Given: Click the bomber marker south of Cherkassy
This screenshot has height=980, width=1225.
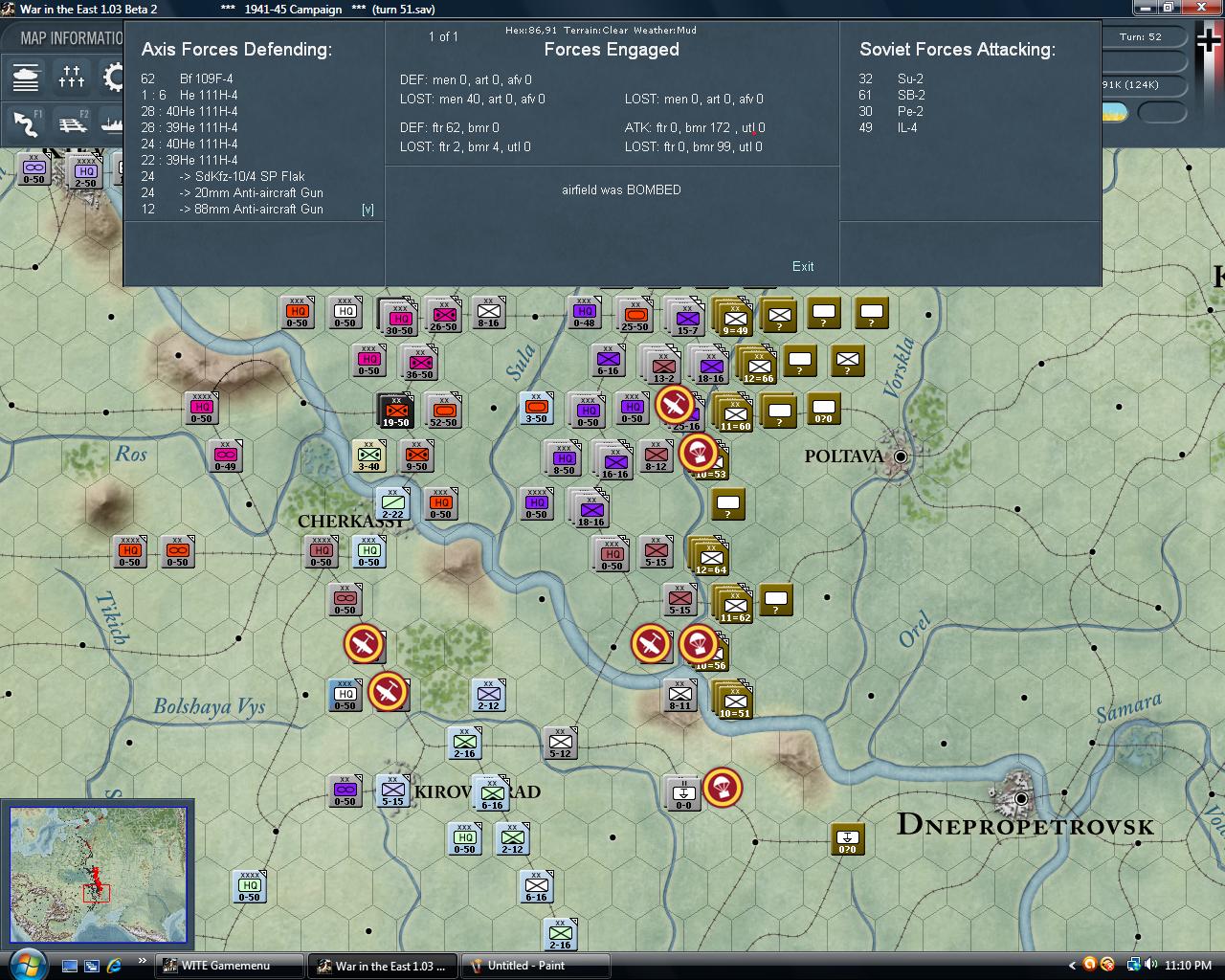Looking at the screenshot, I should (x=365, y=644).
